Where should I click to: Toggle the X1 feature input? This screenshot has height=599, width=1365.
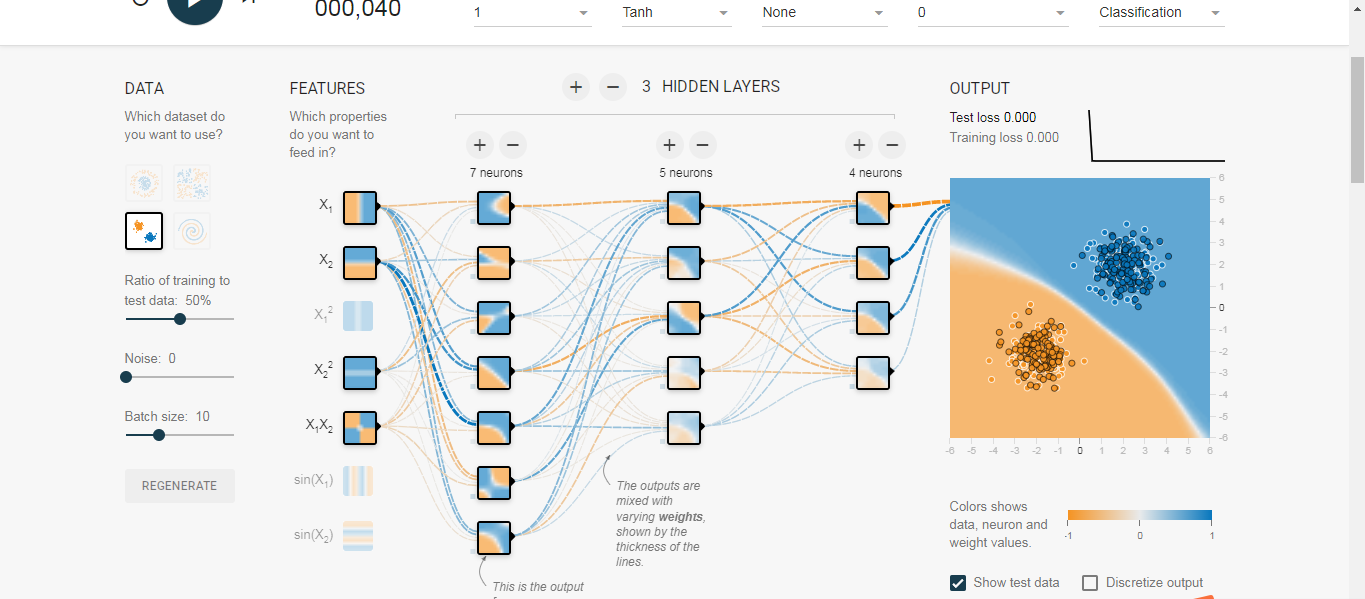360,208
